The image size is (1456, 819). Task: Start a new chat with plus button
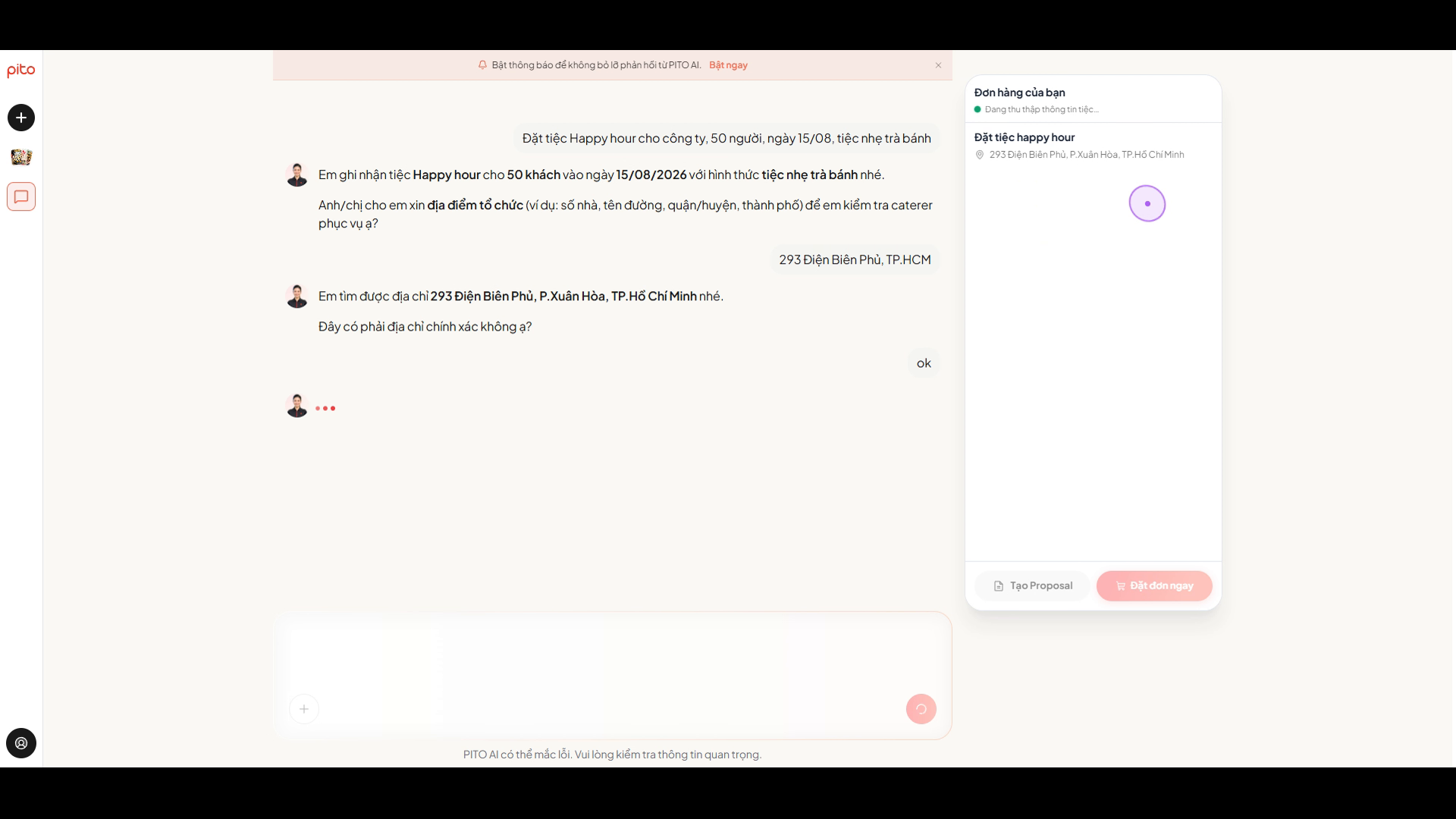tap(21, 118)
